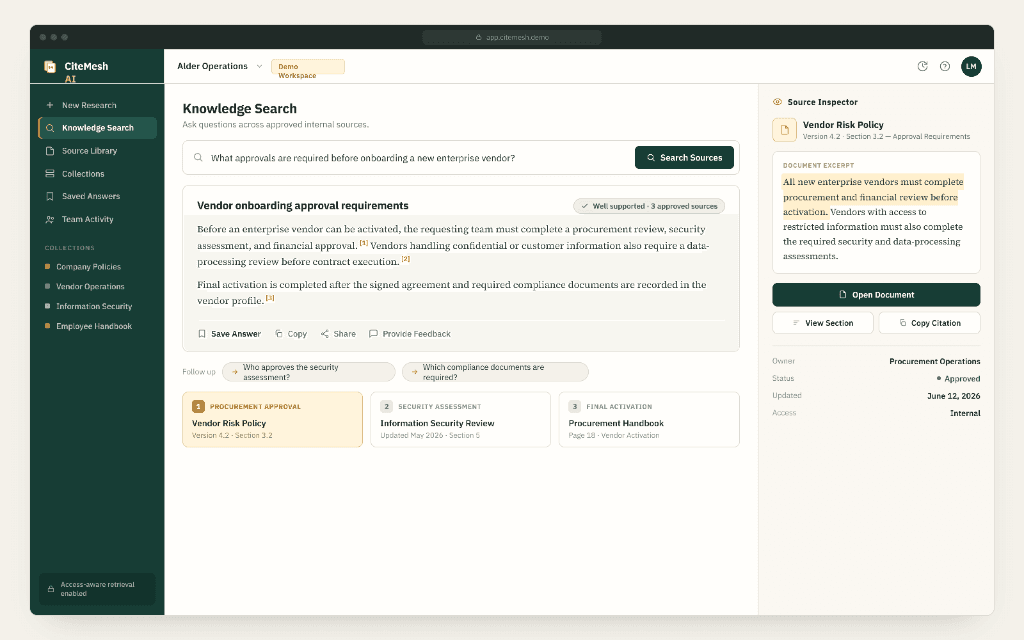1024x640 pixels.
Task: Open the Collections page
Action: (97, 174)
